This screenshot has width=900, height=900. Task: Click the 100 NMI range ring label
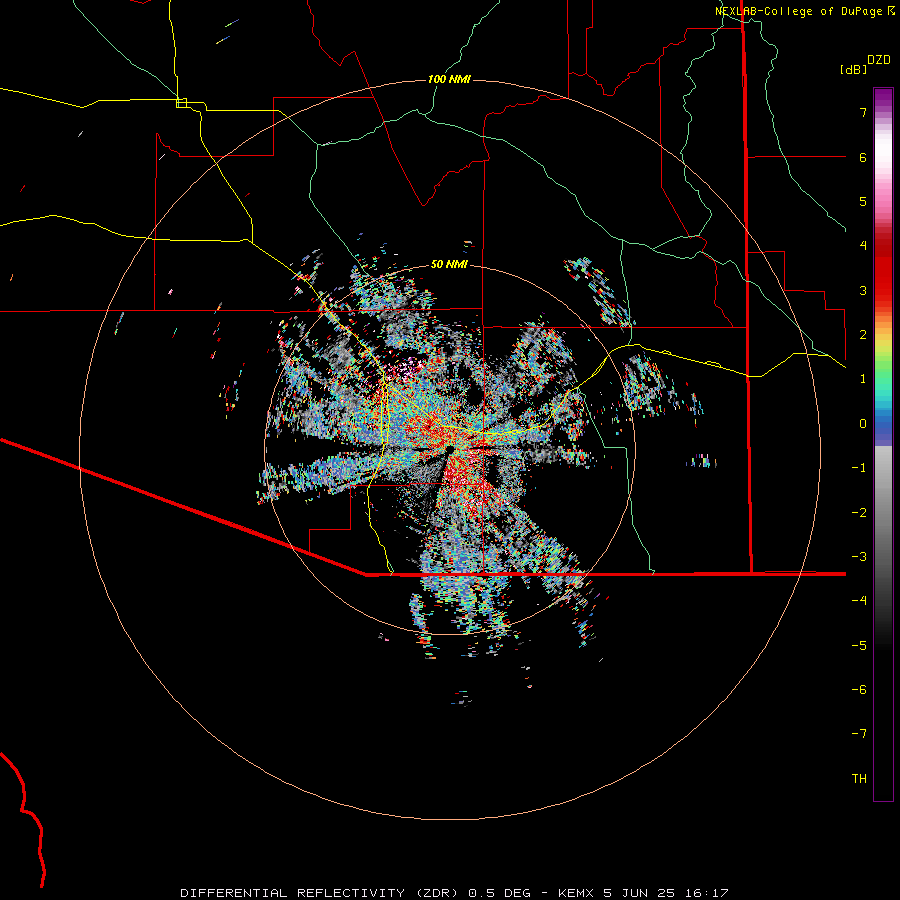[x=449, y=79]
